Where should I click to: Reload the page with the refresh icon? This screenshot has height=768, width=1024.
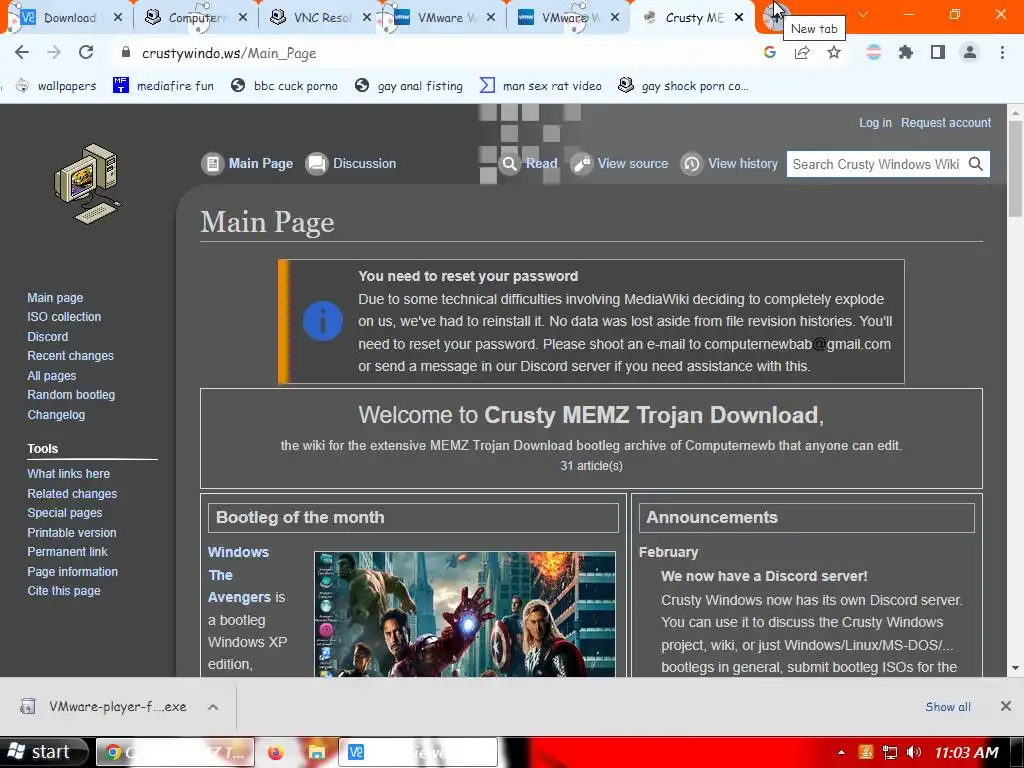tap(86, 52)
